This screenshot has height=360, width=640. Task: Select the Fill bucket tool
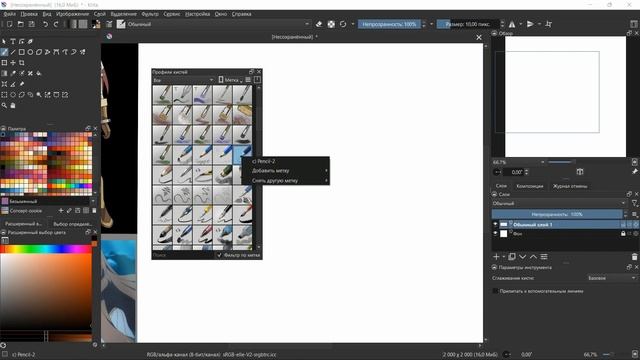pyautogui.click(x=39, y=73)
